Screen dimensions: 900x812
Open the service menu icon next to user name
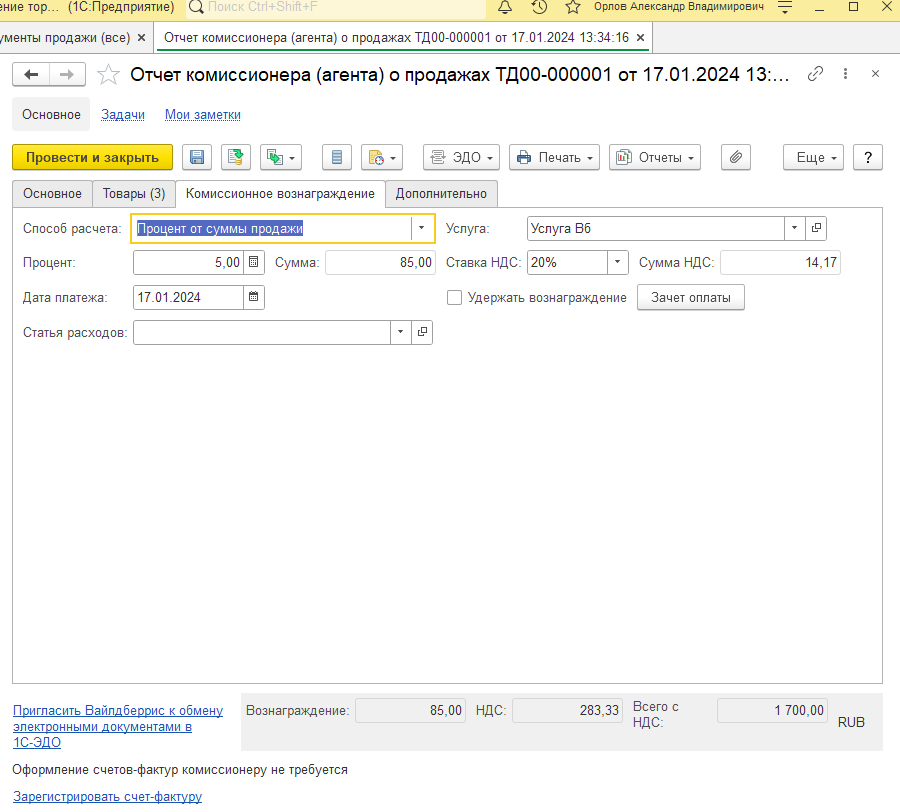click(785, 7)
